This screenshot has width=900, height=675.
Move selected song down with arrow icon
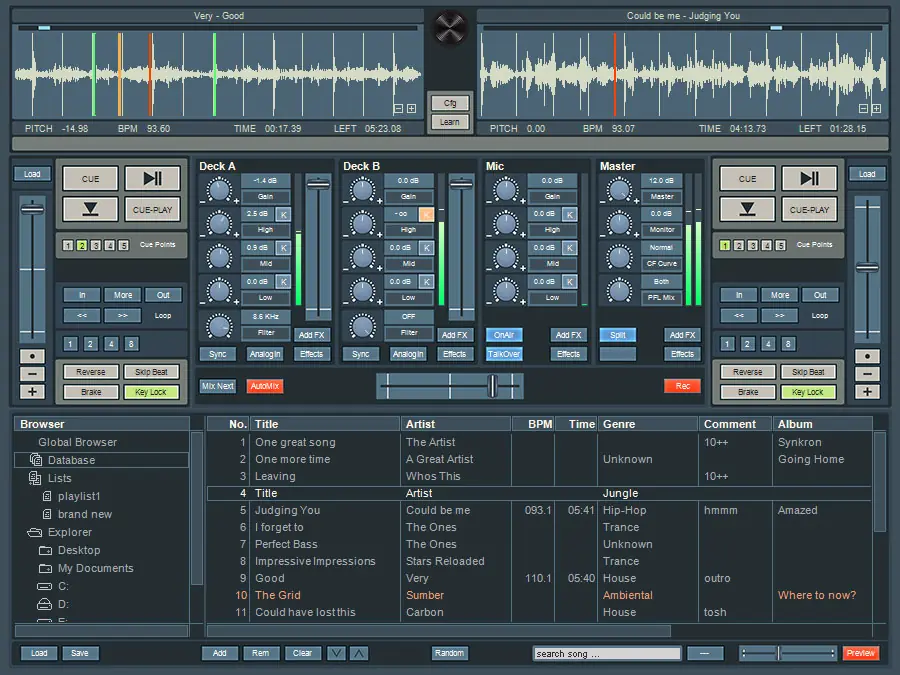coord(337,653)
